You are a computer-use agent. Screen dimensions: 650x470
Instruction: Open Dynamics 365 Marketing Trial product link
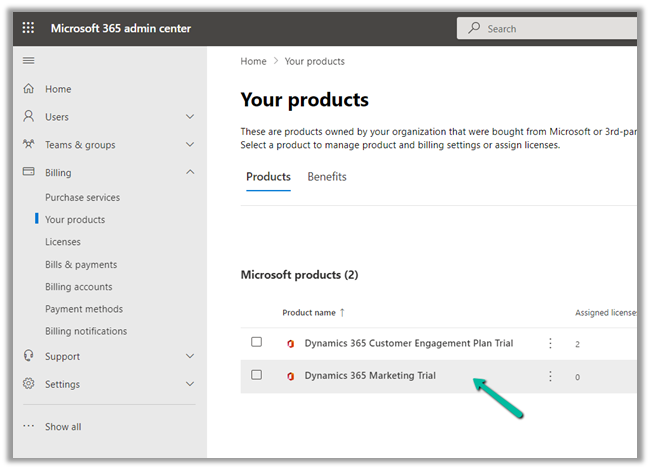pyautogui.click(x=370, y=376)
